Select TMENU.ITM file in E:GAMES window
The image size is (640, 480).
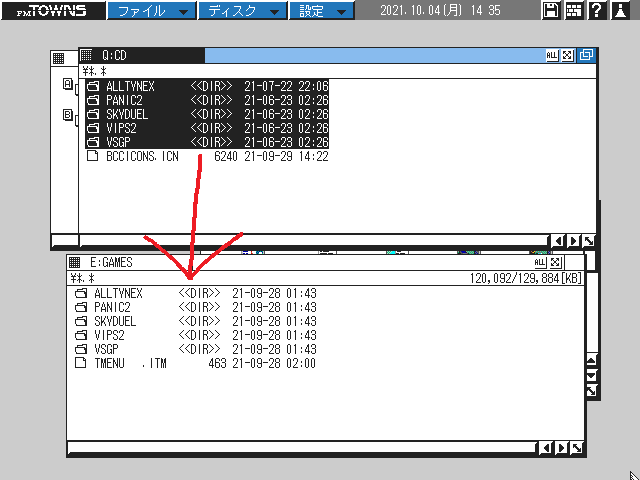195,363
